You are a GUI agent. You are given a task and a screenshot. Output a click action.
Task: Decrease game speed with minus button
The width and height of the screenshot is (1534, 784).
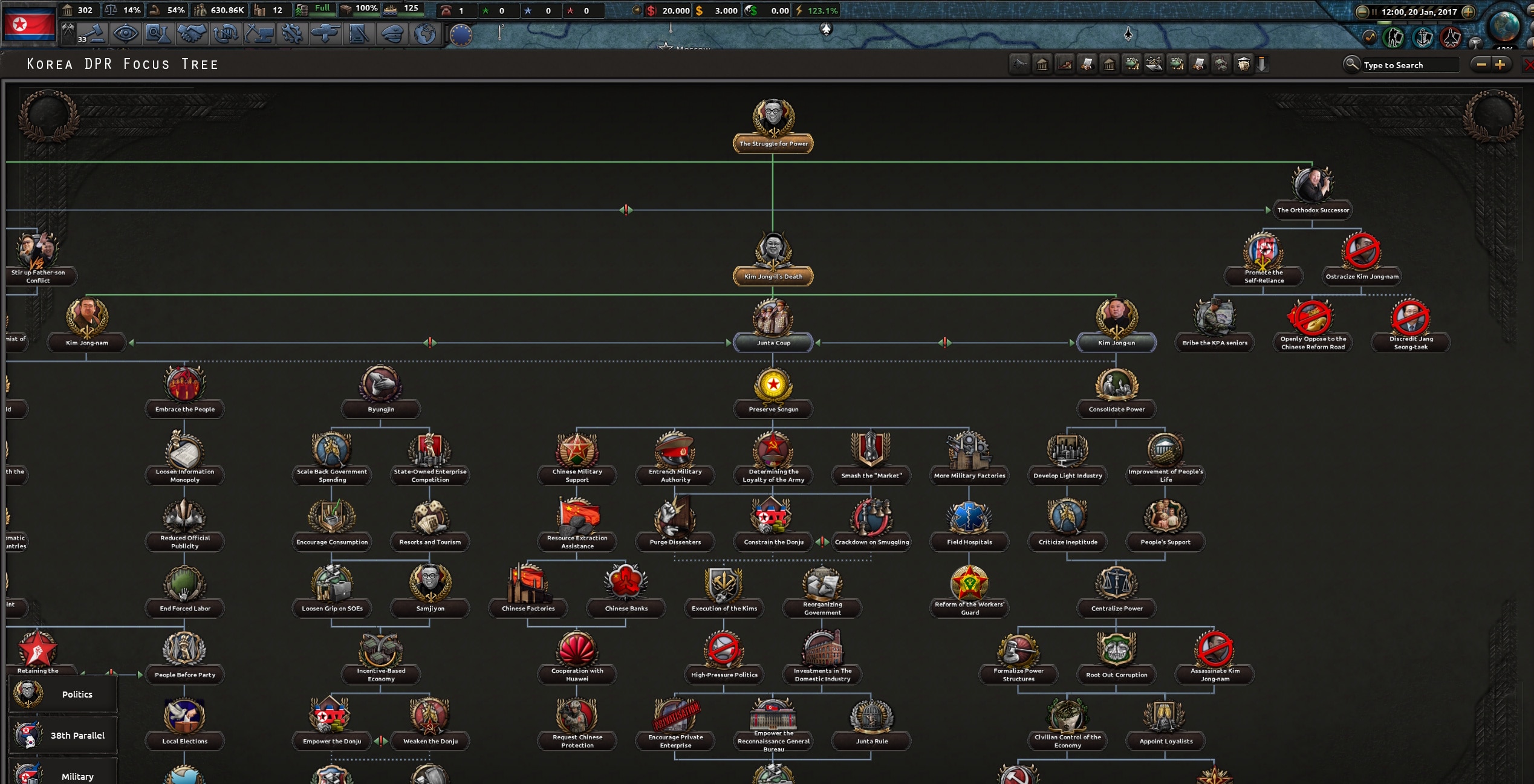1362,11
